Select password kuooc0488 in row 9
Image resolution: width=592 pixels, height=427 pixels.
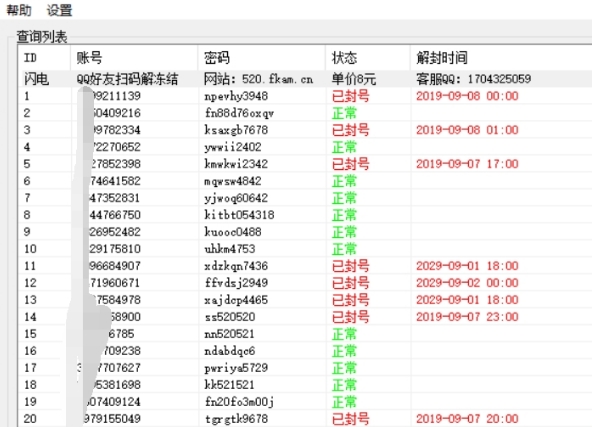[x=233, y=232]
